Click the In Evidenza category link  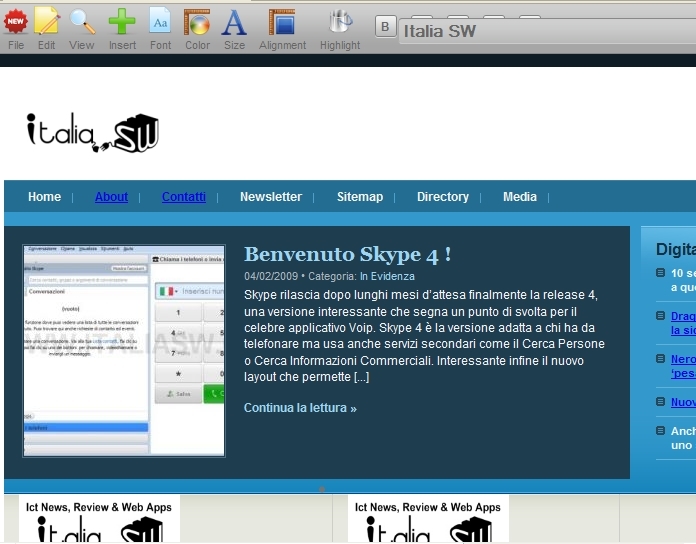[387, 276]
